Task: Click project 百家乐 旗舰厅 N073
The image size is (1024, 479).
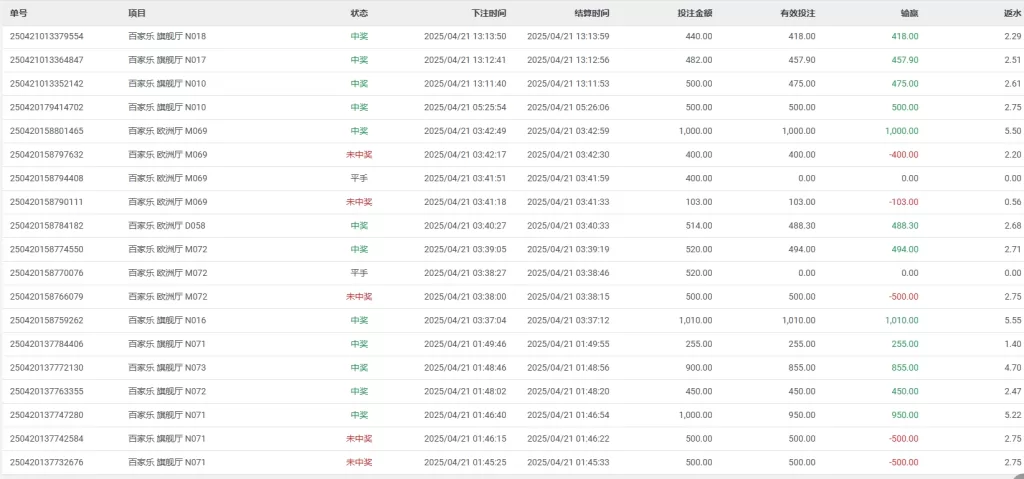Action: pyautogui.click(x=167, y=368)
